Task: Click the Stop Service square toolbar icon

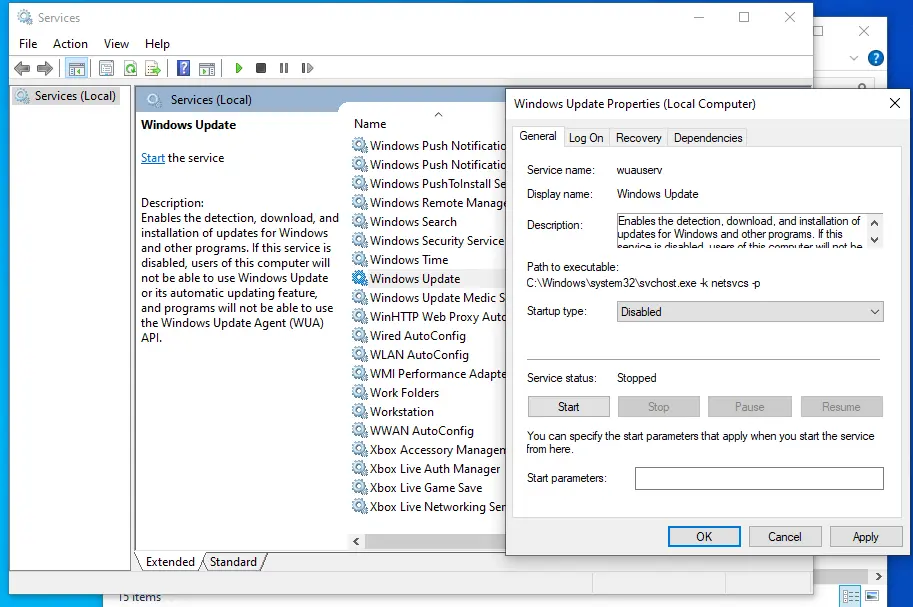Action: pos(261,68)
